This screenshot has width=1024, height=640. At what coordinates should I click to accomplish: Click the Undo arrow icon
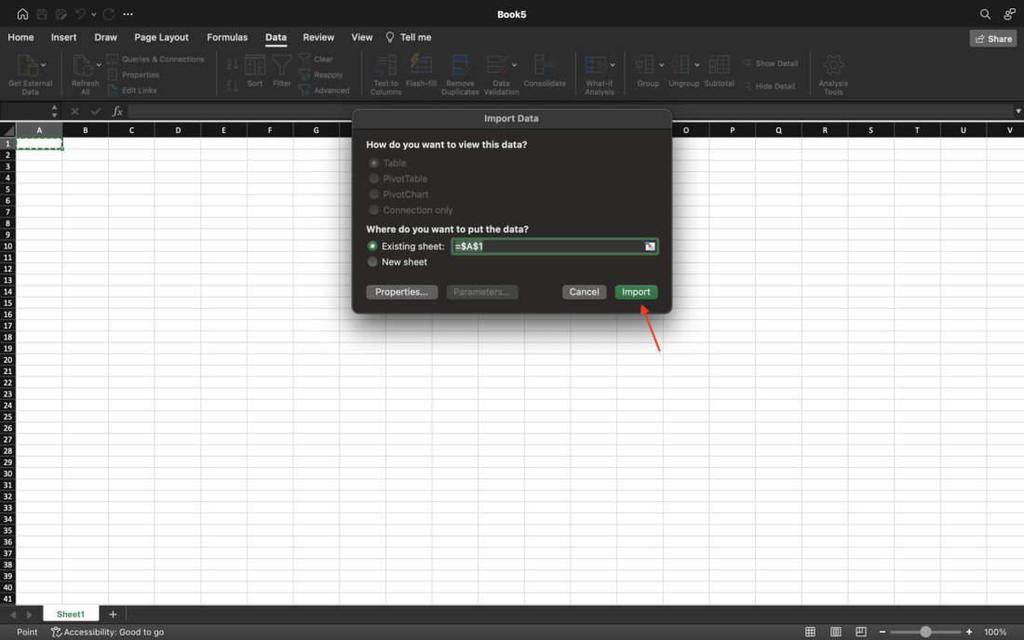point(80,14)
